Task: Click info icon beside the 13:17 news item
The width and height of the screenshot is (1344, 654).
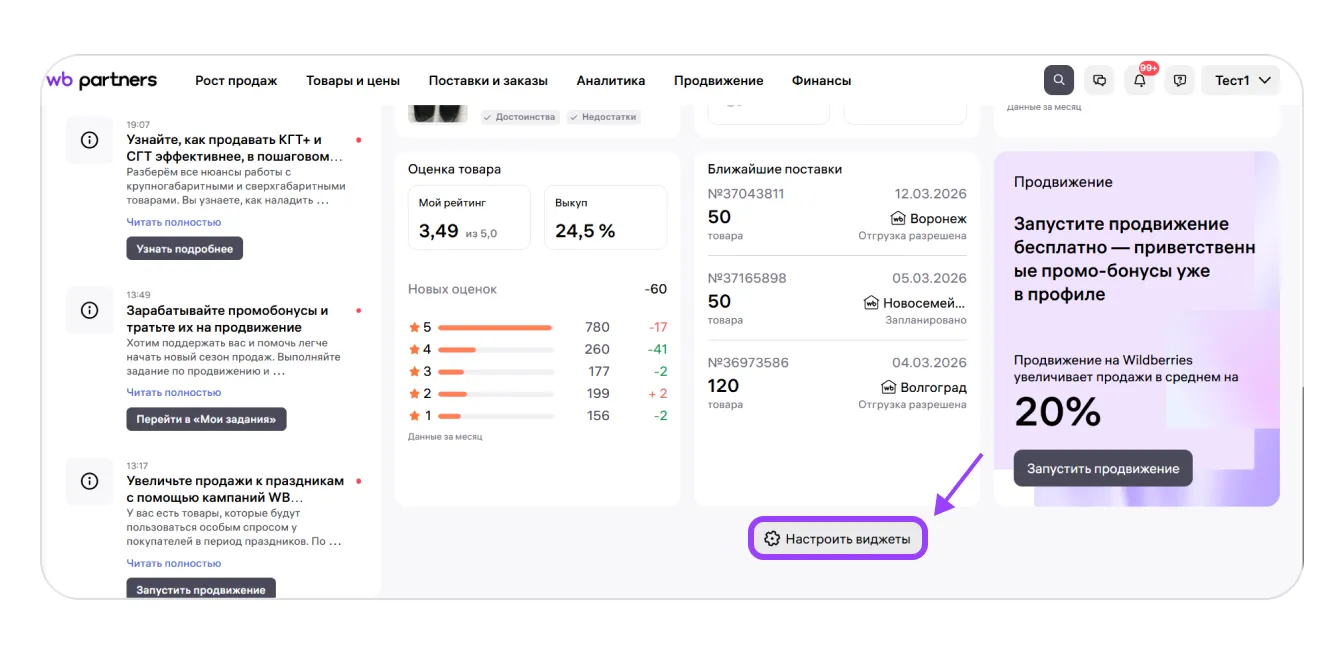Action: pos(89,481)
